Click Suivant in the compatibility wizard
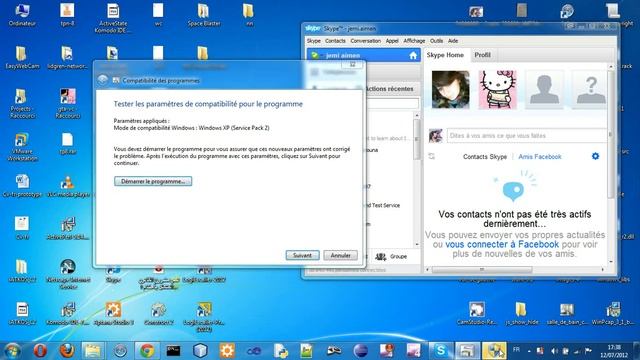640x360 pixels. pyautogui.click(x=302, y=256)
